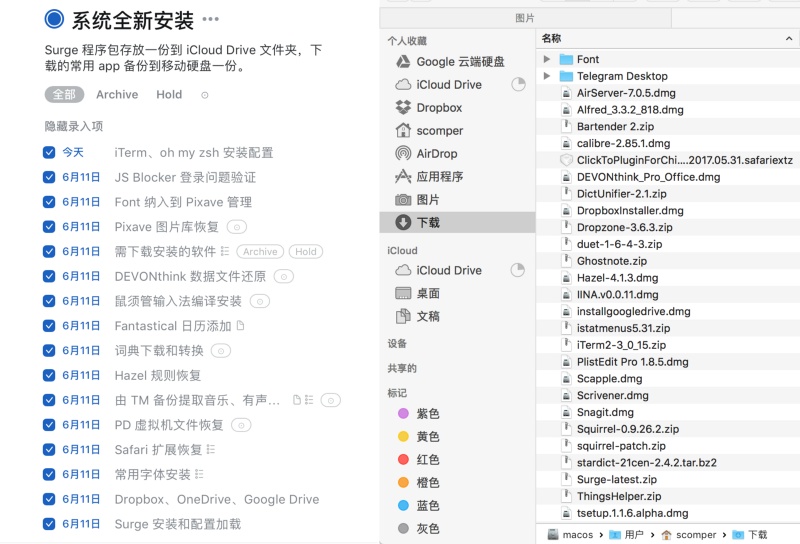The height and width of the screenshot is (544, 800).
Task: Uncheck the iTerm、oh my zsh 安装配置 task
Action: coord(49,153)
